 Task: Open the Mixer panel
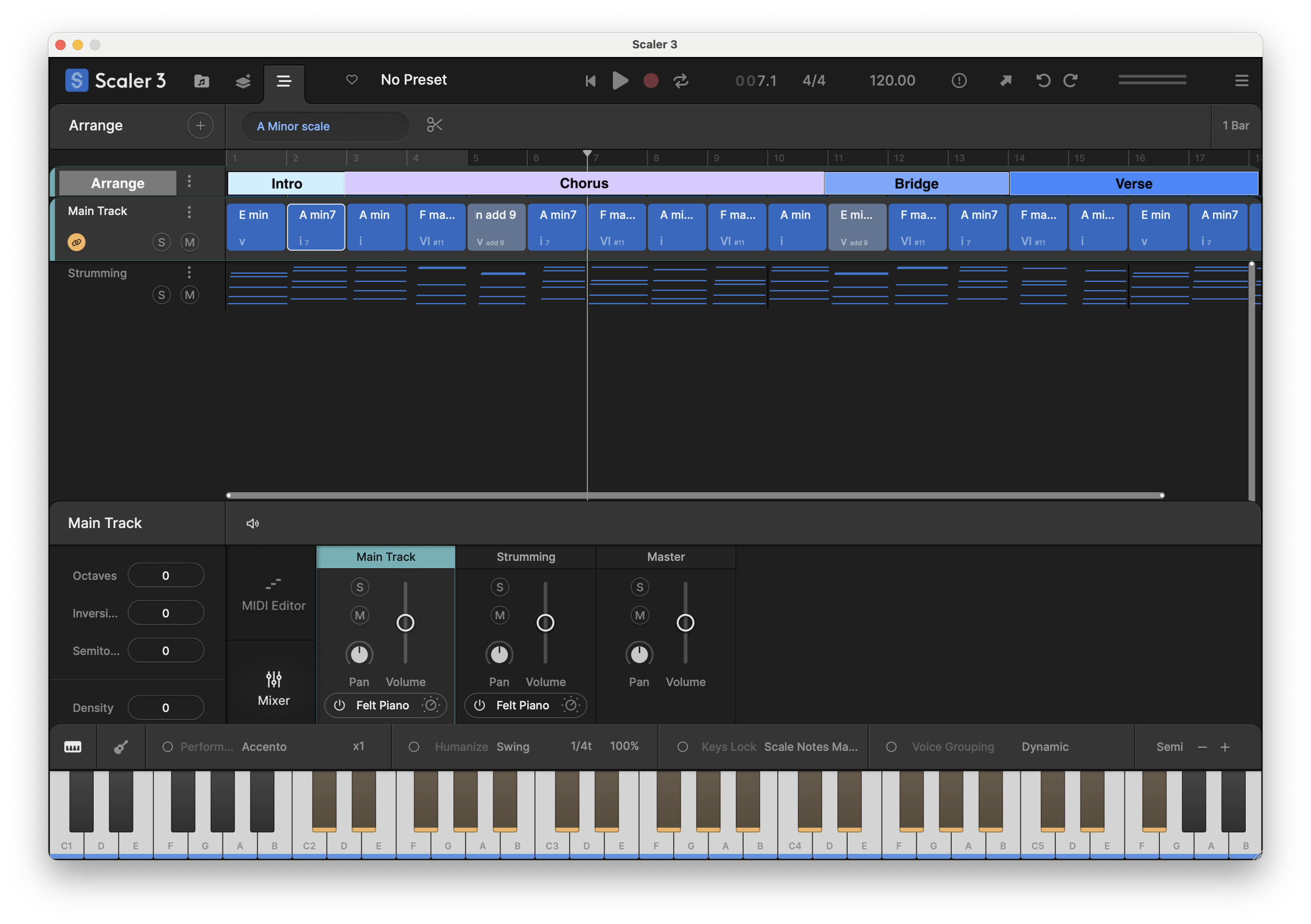click(273, 688)
